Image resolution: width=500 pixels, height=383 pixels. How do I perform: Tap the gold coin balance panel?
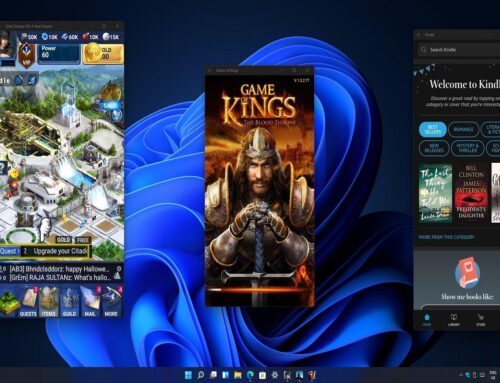[x=103, y=53]
